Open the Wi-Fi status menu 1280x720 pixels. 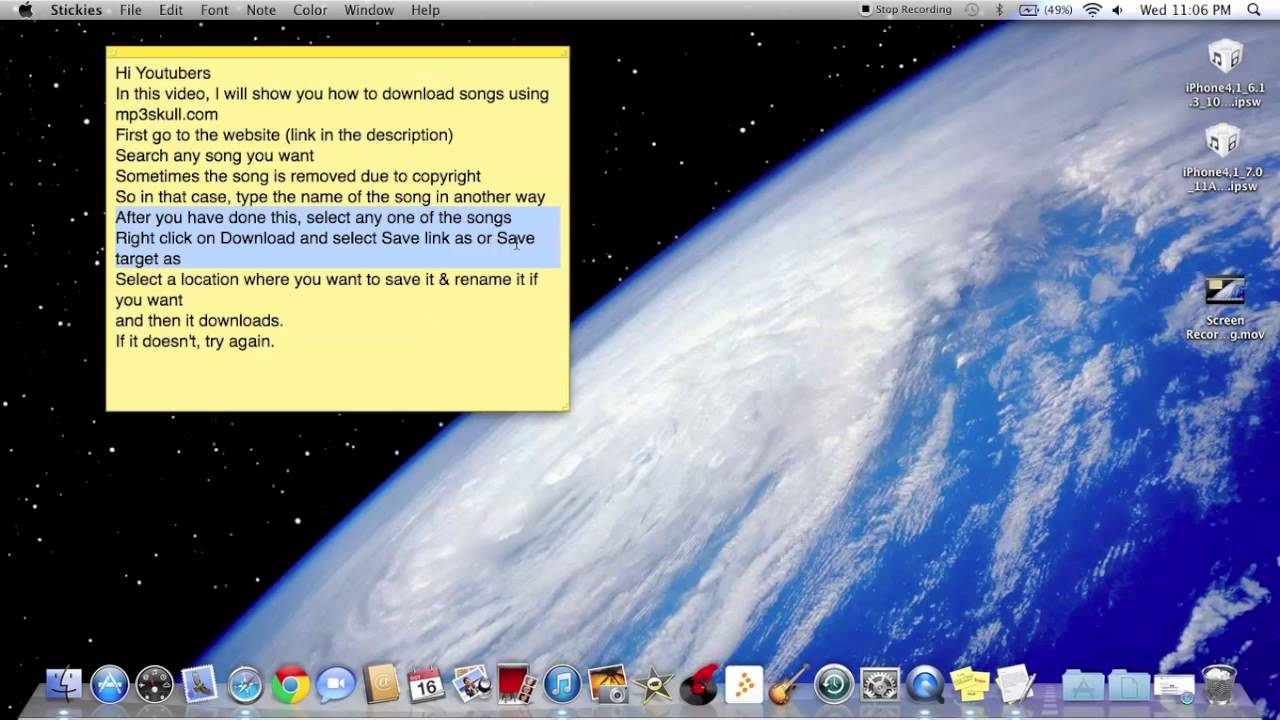[x=1092, y=10]
